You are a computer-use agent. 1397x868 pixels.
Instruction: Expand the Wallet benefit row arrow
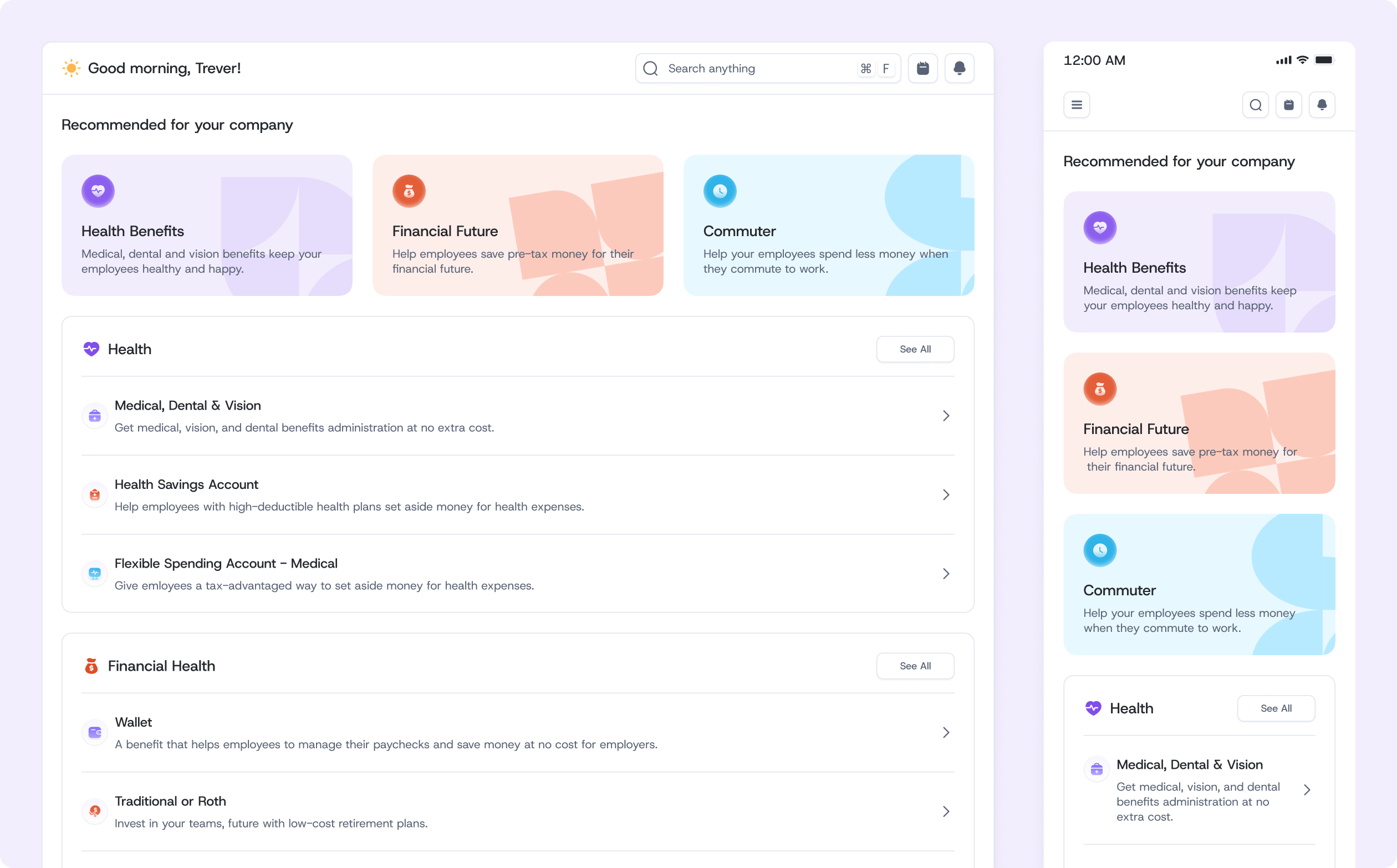coord(945,733)
